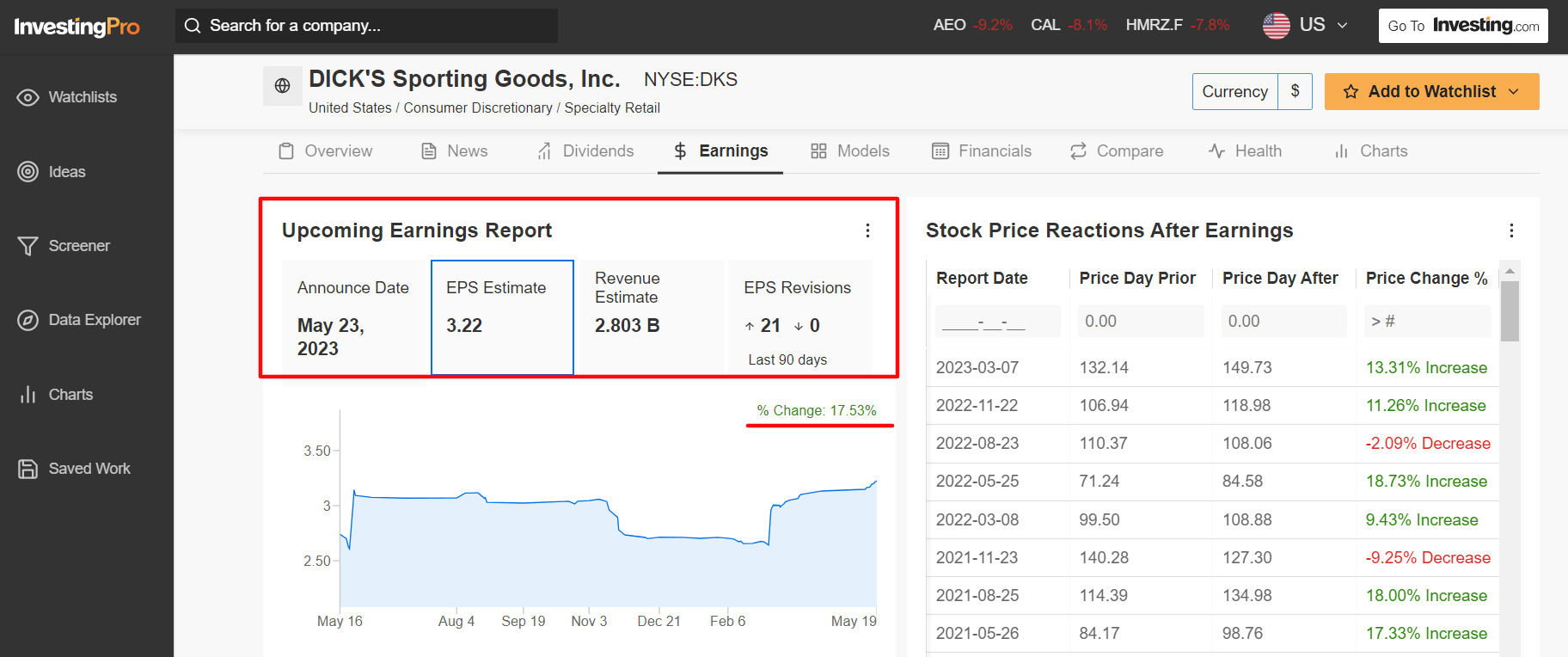The width and height of the screenshot is (1568, 657).
Task: Click the News document icon
Action: coord(429,151)
